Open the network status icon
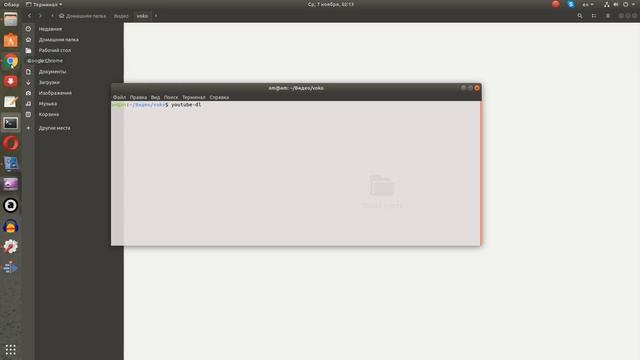 coord(607,4)
